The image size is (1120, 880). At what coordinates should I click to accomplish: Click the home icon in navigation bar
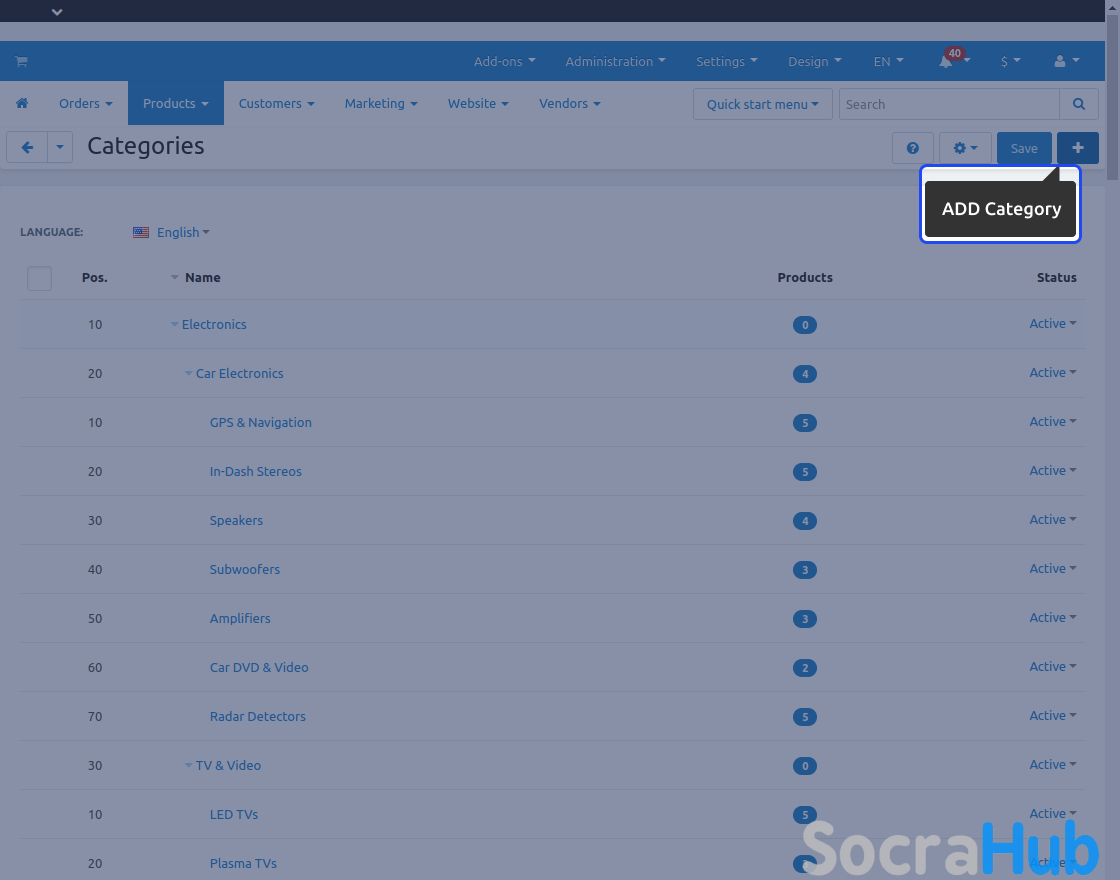[x=22, y=104]
